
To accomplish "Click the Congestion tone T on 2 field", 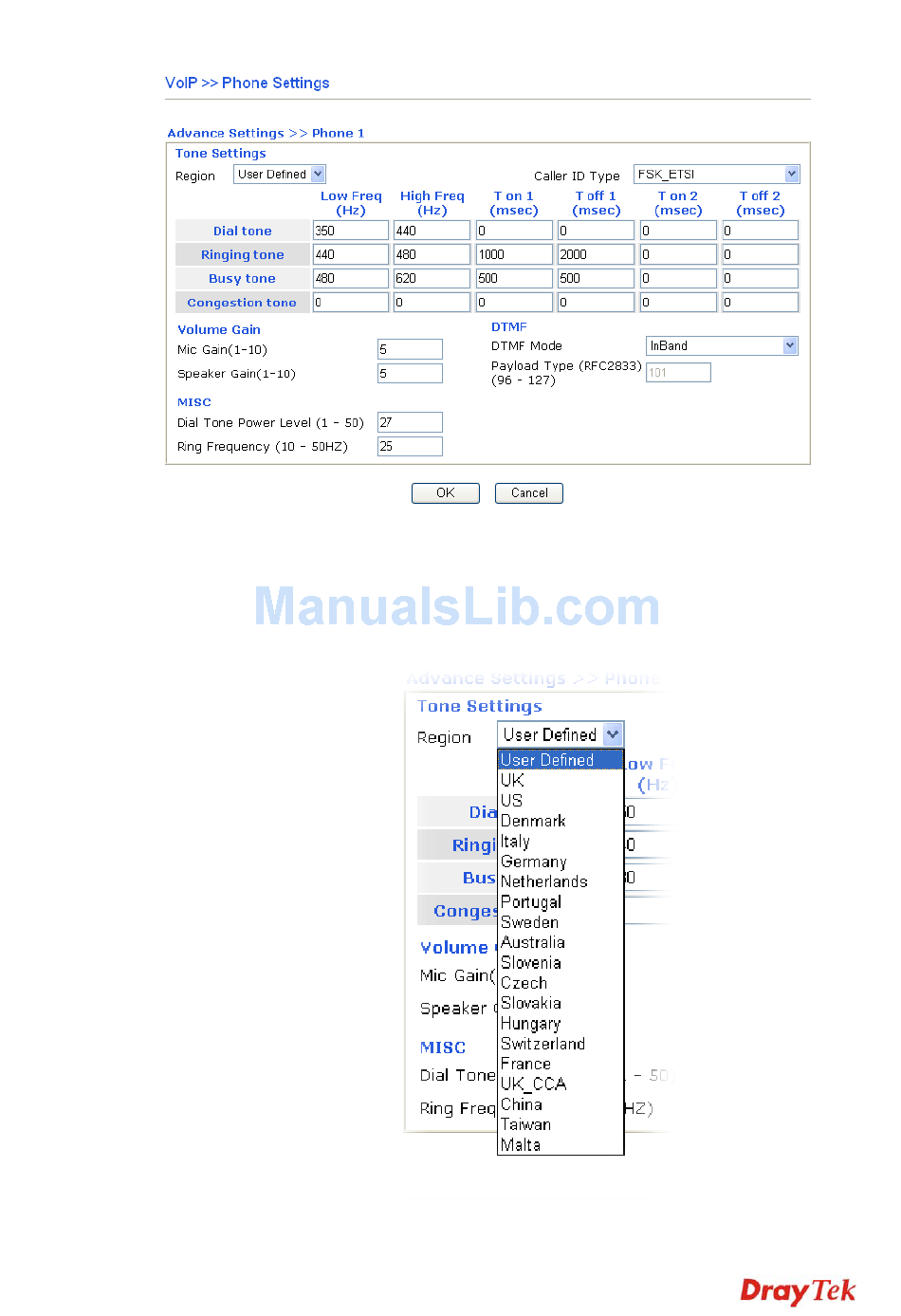I will pos(679,303).
